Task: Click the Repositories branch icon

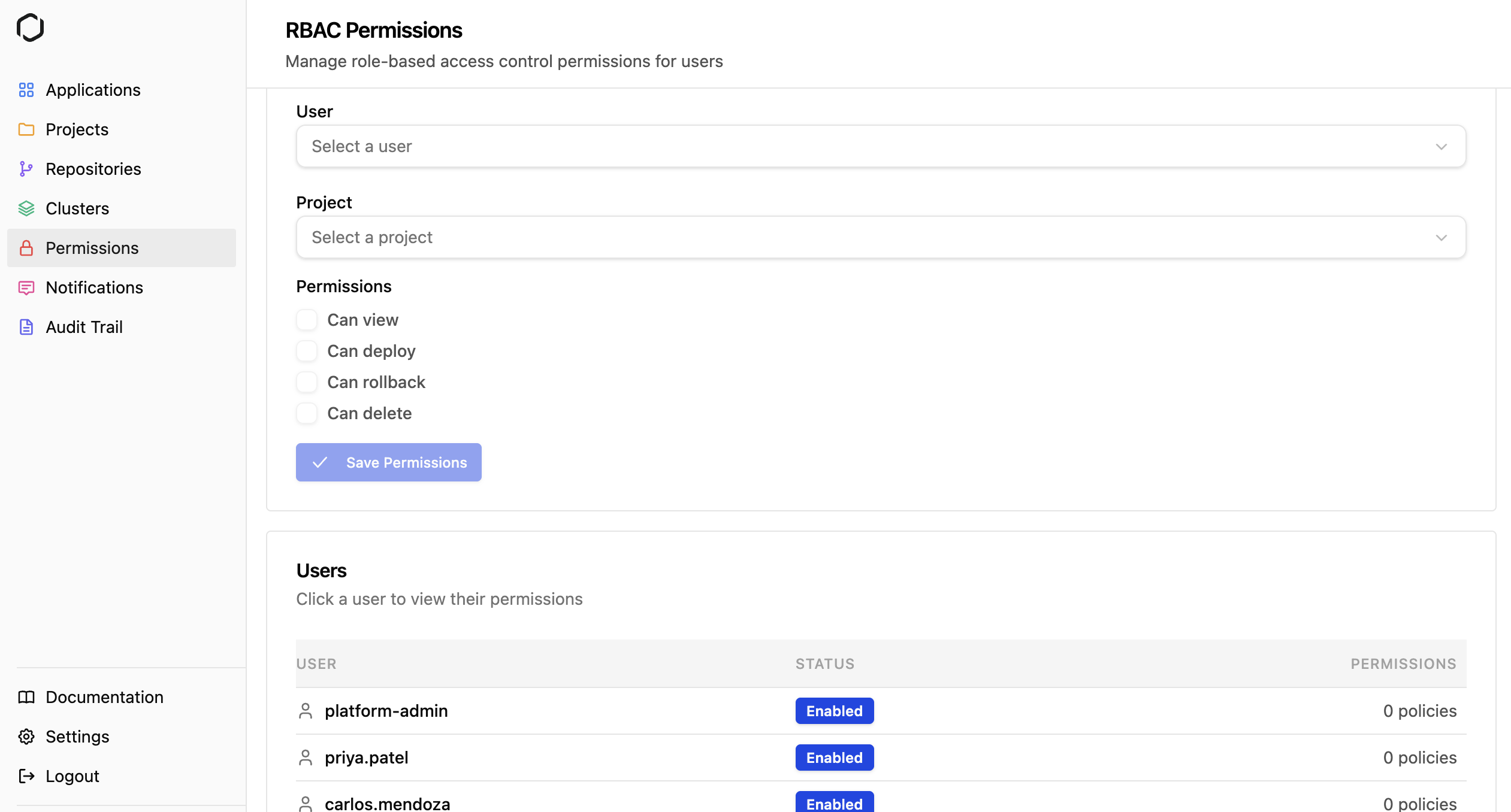Action: (x=26, y=169)
